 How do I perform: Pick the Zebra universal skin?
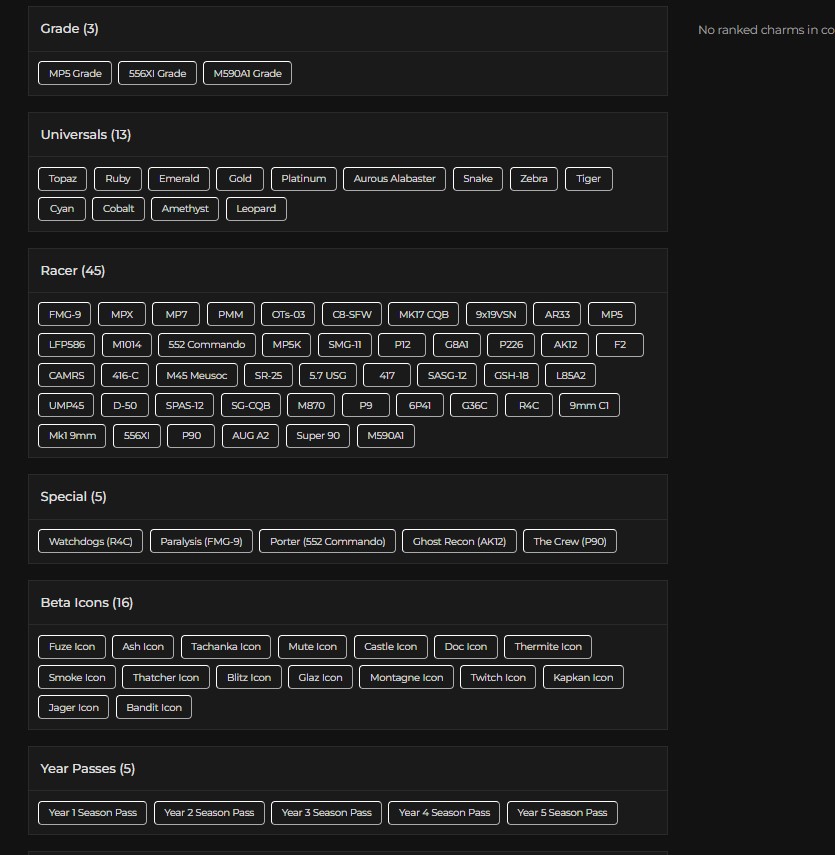[533, 179]
